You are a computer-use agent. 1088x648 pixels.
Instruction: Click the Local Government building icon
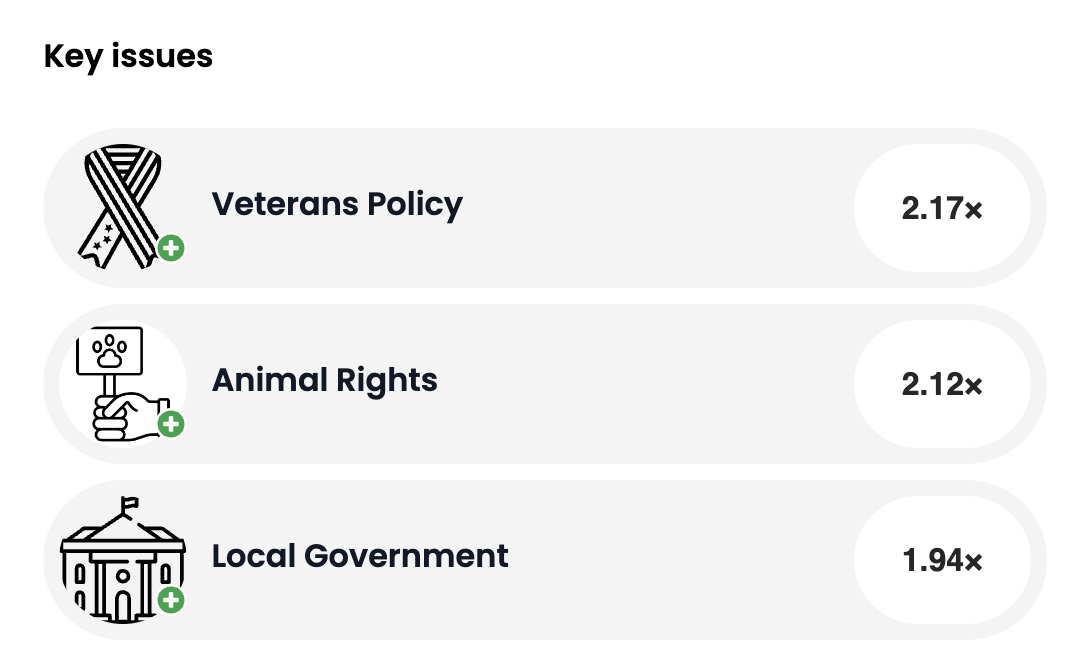click(123, 560)
